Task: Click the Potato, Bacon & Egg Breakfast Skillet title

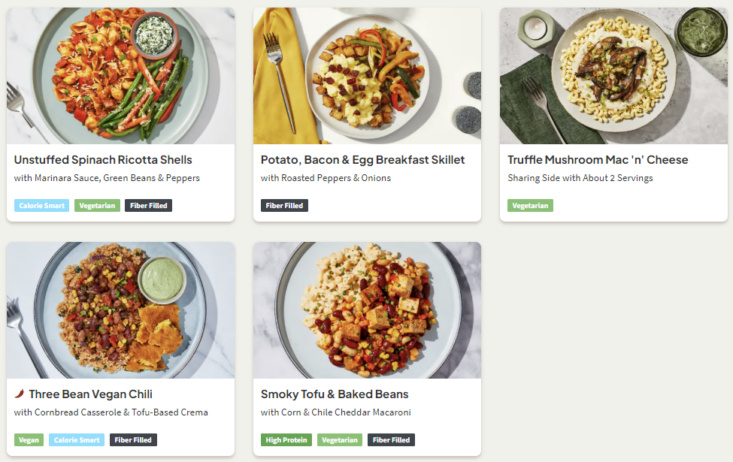Action: tap(362, 160)
